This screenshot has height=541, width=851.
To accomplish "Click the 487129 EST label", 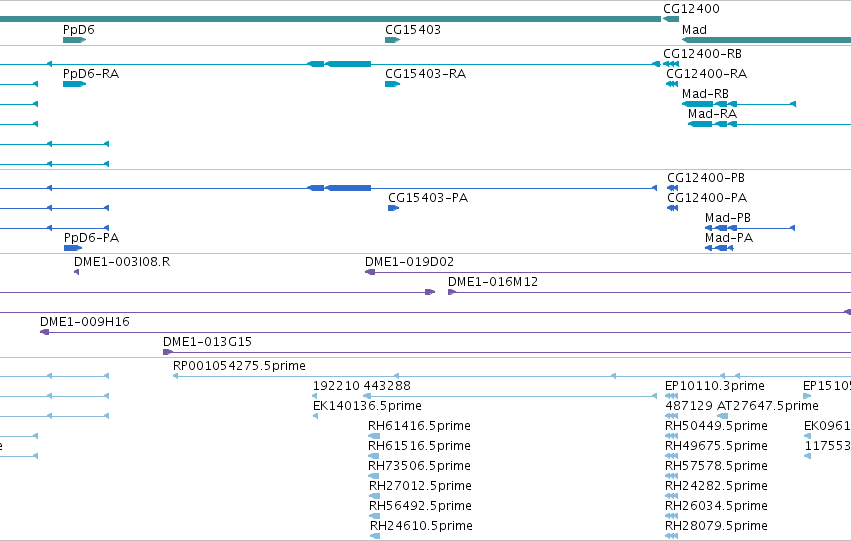I will pyautogui.click(x=689, y=406).
